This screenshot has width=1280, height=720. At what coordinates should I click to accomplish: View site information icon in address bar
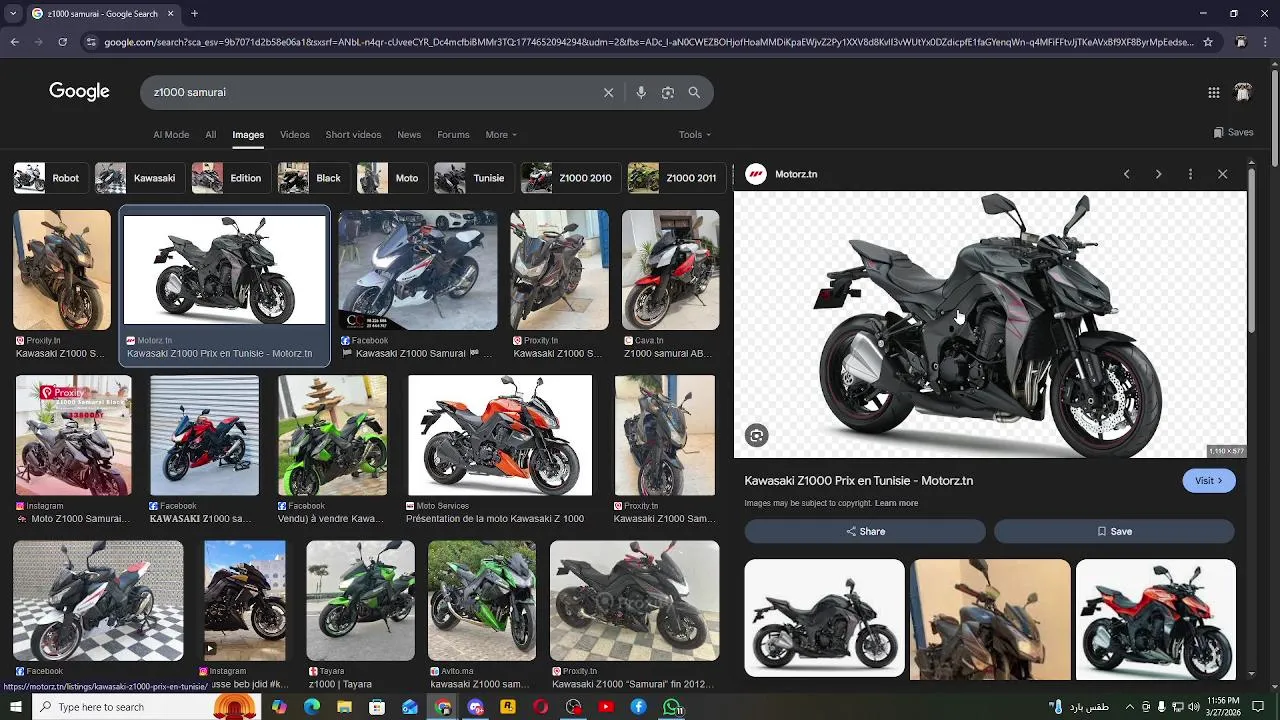(x=91, y=42)
